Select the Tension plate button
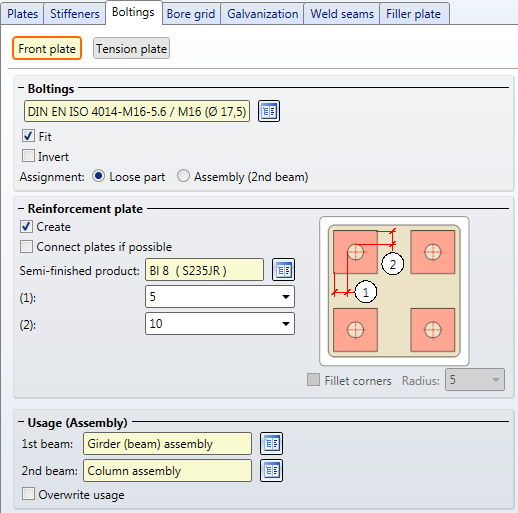The height and width of the screenshot is (513, 518). click(x=131, y=49)
